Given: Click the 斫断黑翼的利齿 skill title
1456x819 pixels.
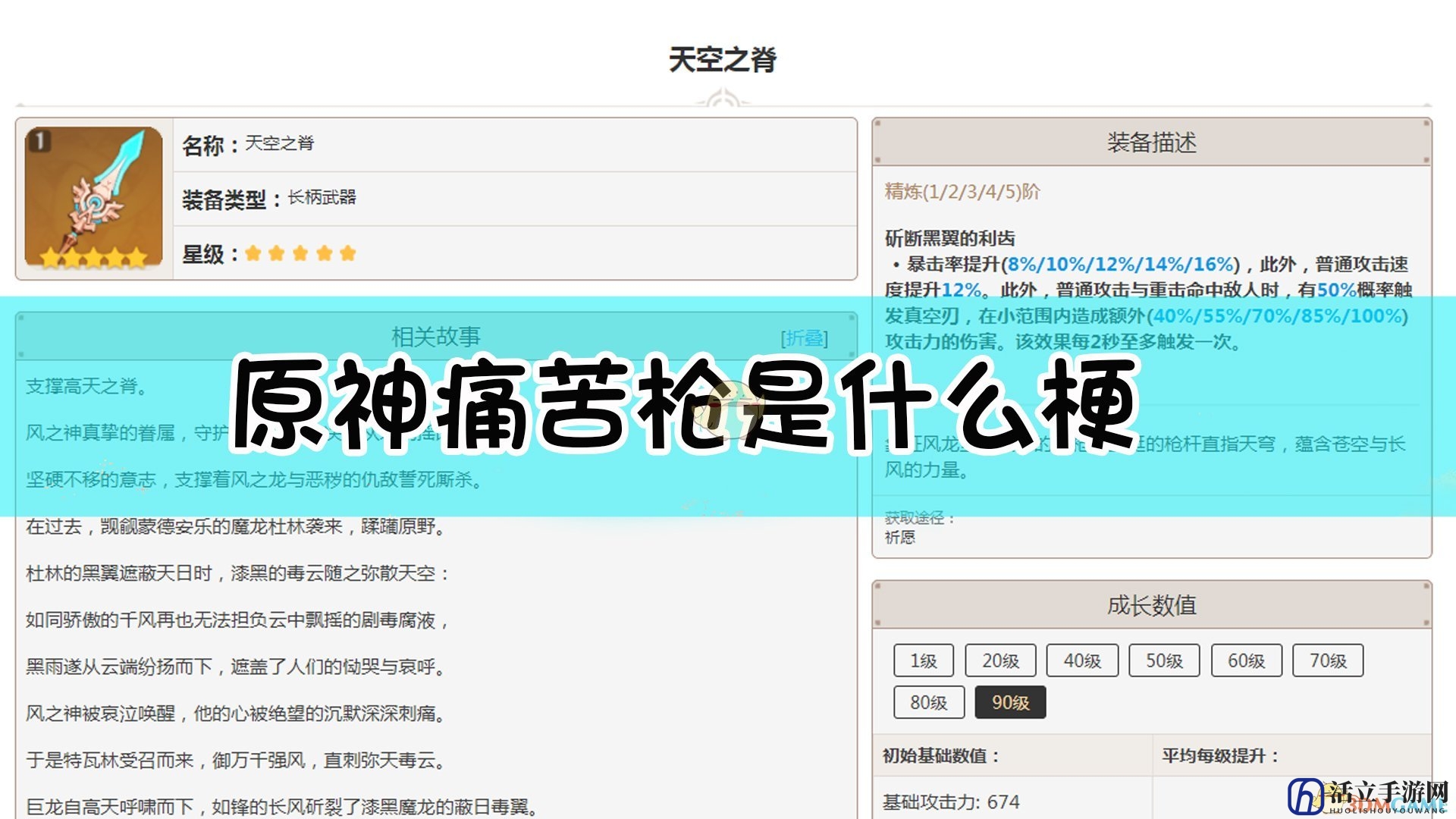Looking at the screenshot, I should click(949, 238).
